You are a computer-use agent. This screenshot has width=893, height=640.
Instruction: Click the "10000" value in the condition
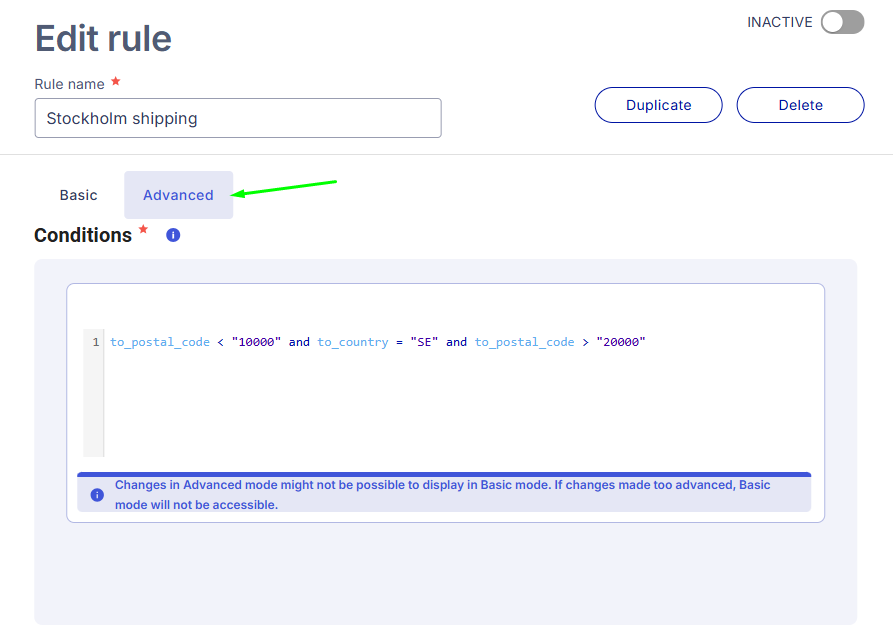[256, 342]
